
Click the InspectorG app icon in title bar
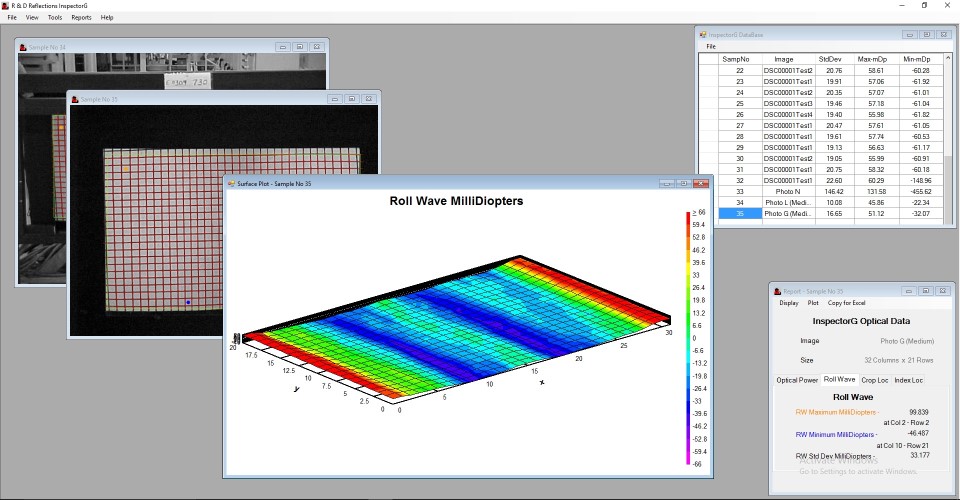click(x=5, y=5)
